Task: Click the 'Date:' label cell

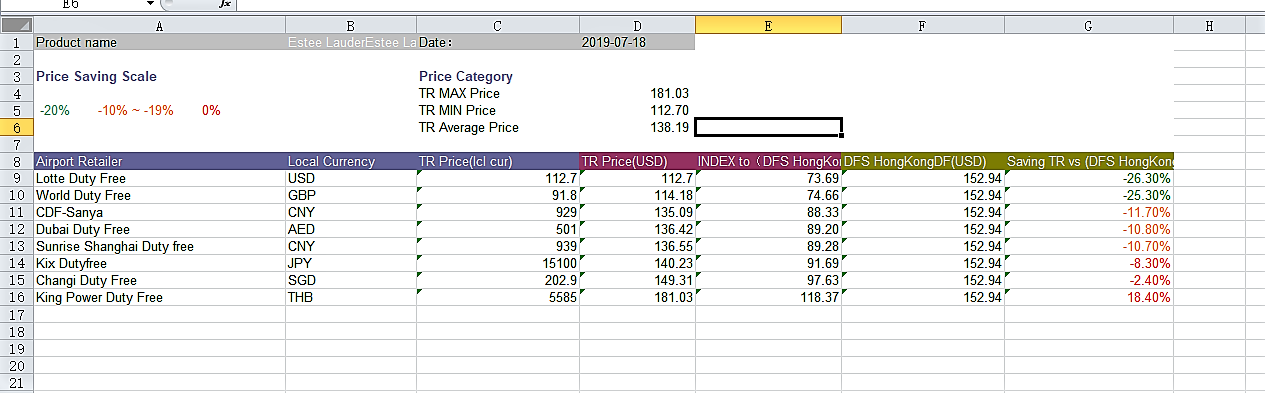Action: click(497, 43)
